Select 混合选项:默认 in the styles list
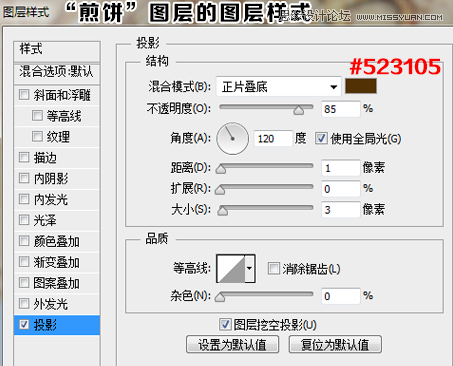The height and width of the screenshot is (366, 453). (x=57, y=72)
